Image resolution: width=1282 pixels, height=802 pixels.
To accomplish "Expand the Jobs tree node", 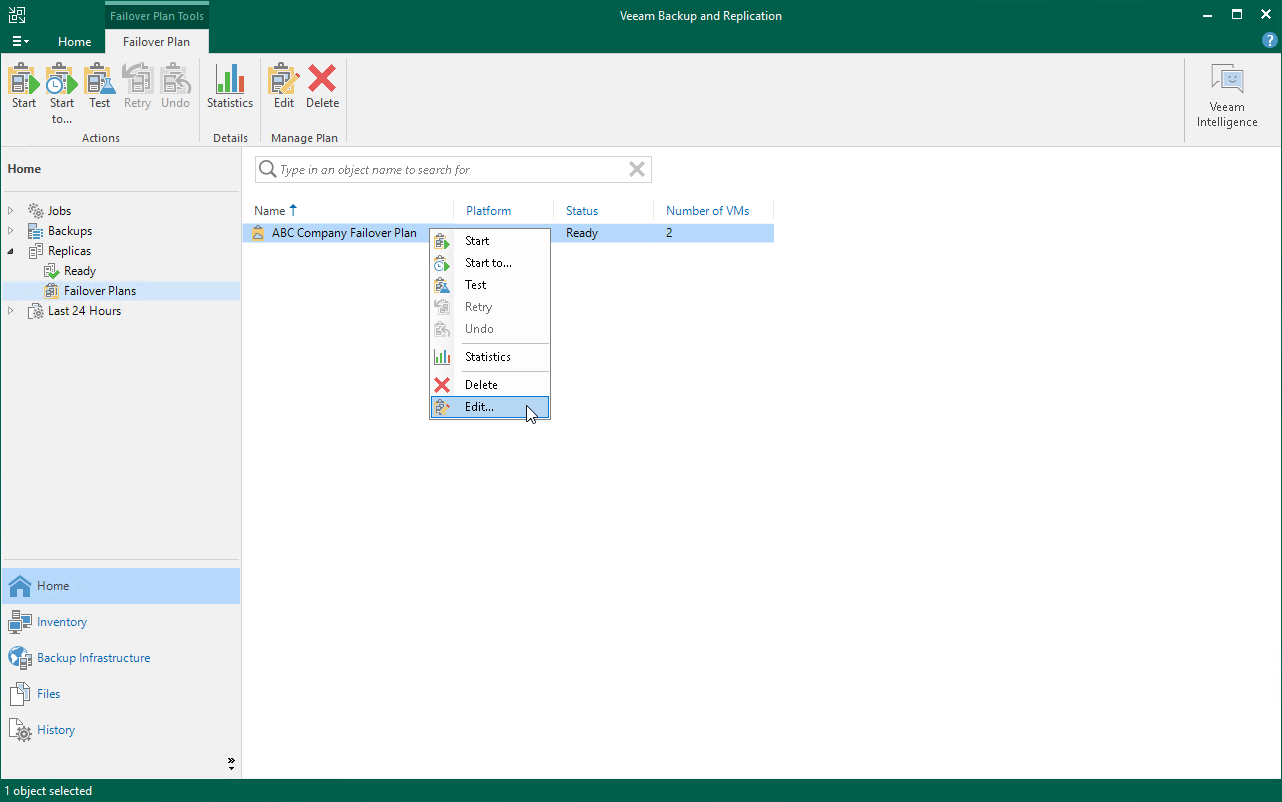I will (x=11, y=210).
